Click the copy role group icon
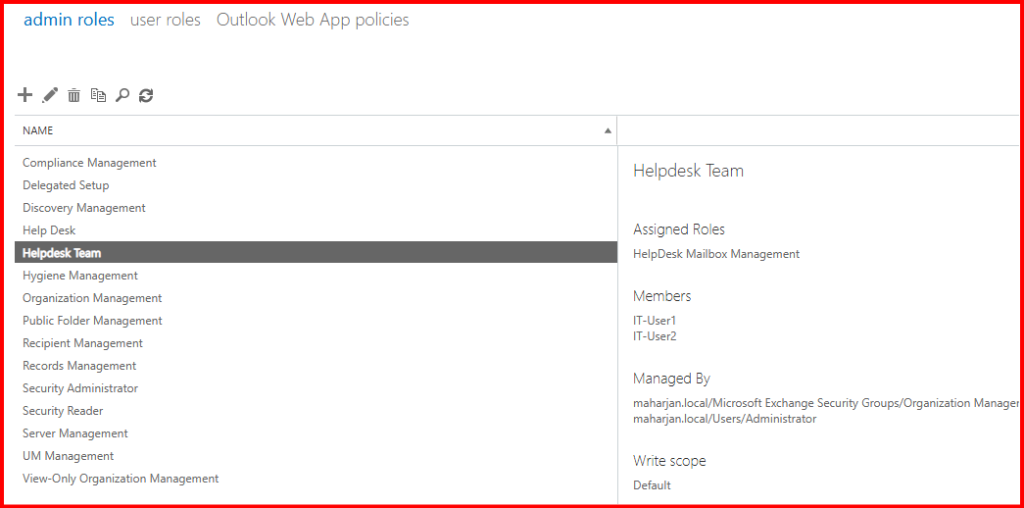This screenshot has height=508, width=1024. pyautogui.click(x=98, y=95)
